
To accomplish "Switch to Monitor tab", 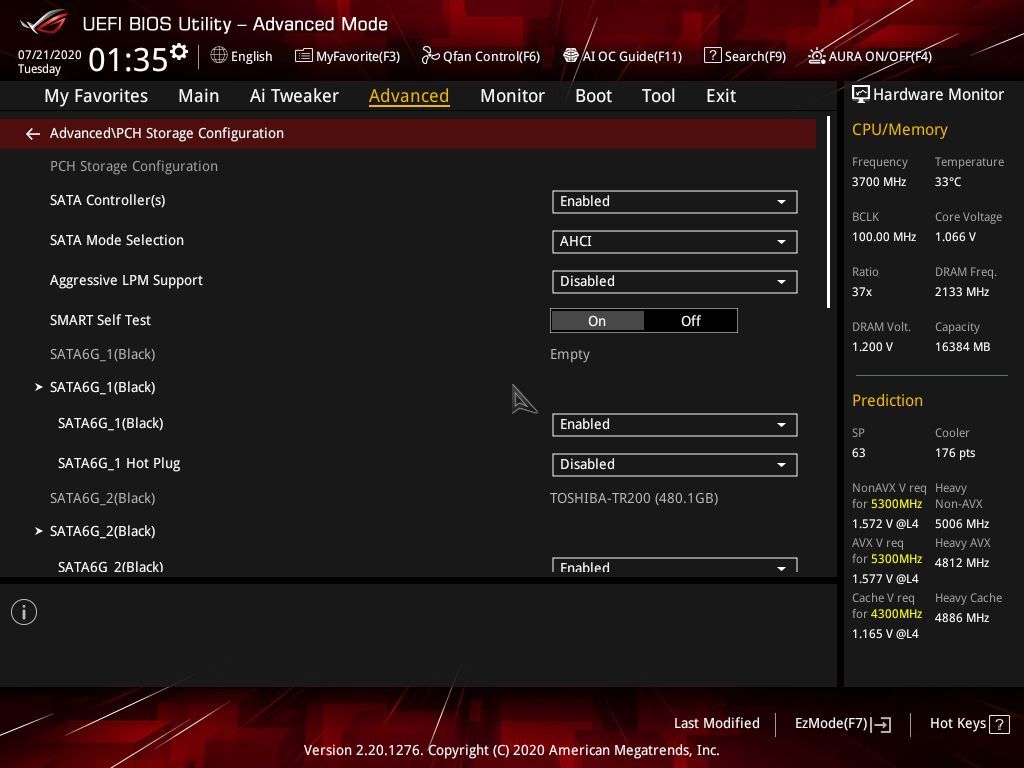I will pos(512,96).
